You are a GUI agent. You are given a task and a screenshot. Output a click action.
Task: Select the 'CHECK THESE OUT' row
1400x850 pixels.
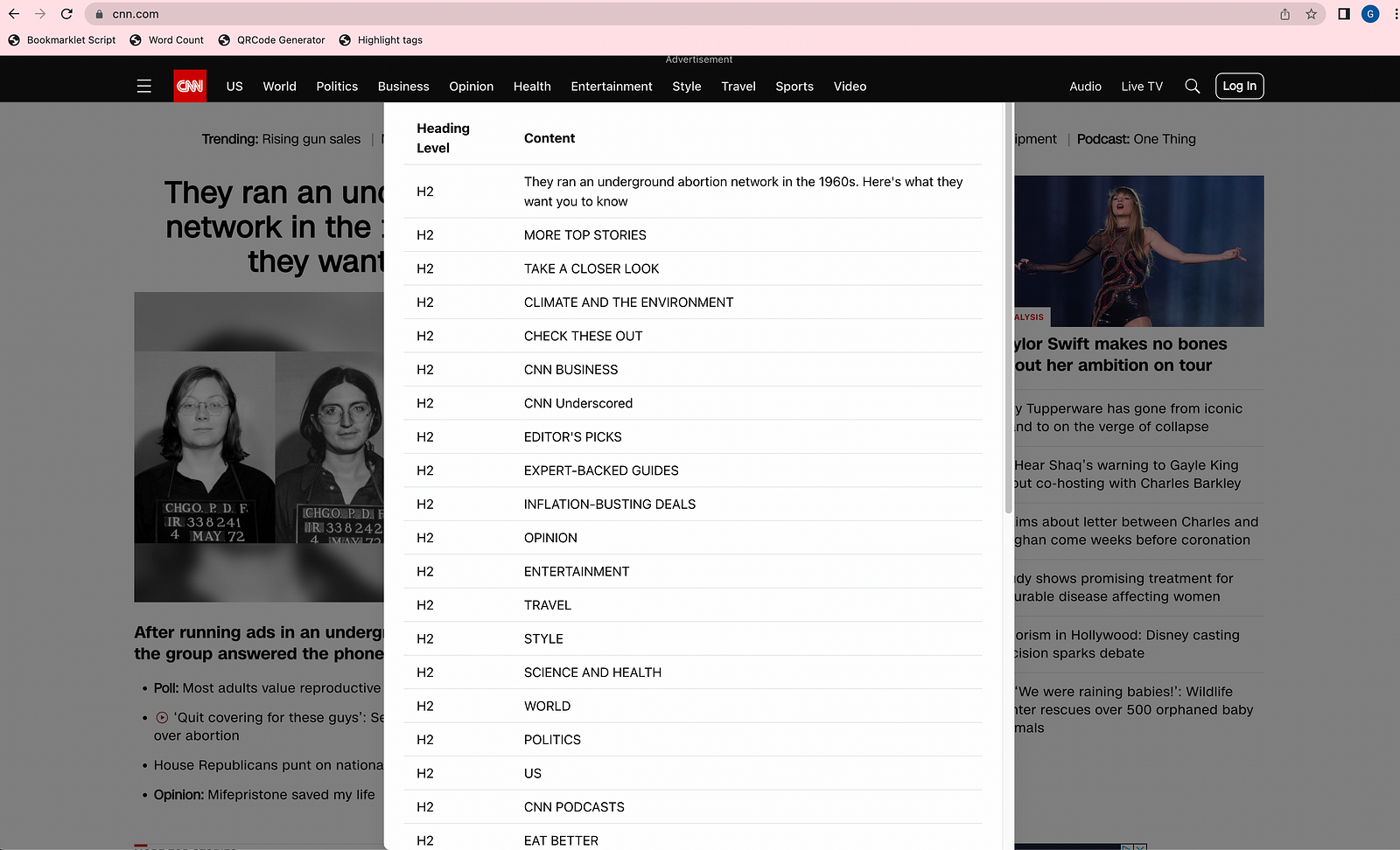pos(692,336)
